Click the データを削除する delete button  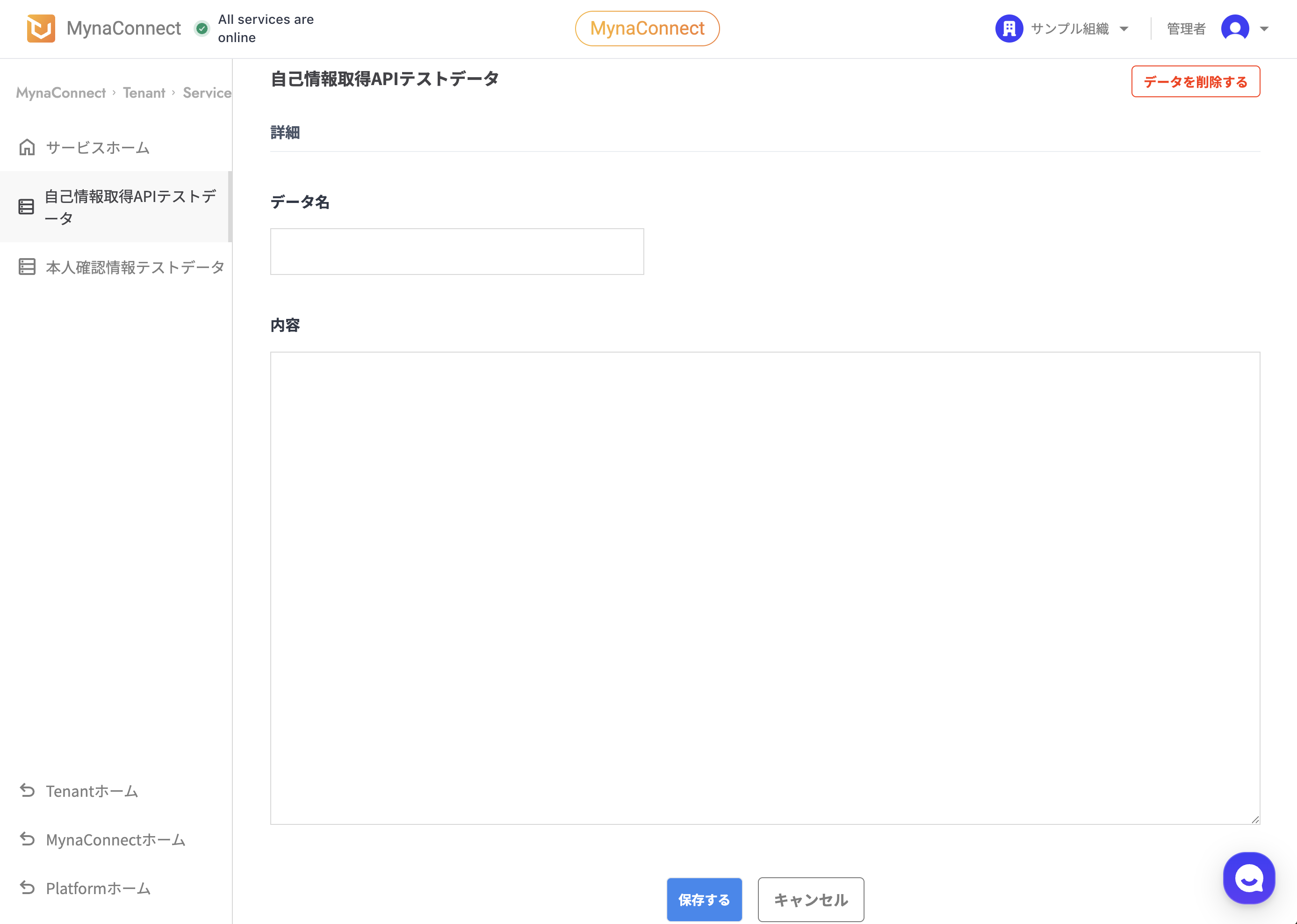pyautogui.click(x=1196, y=81)
